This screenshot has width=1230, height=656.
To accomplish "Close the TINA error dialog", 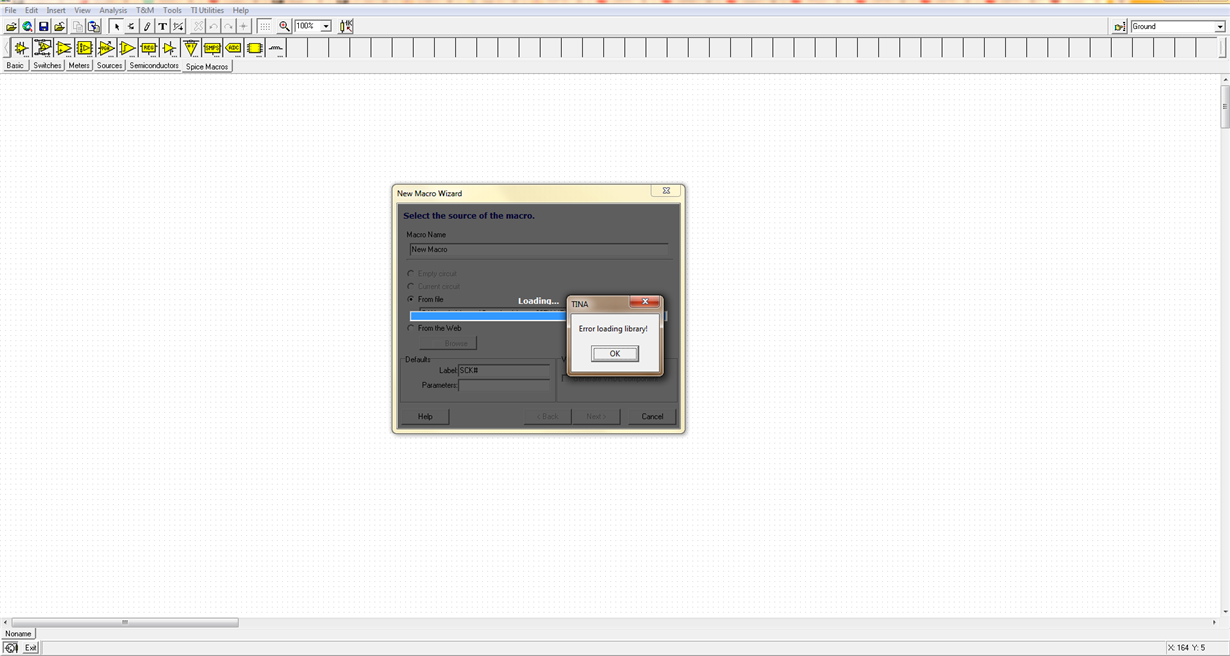I will (645, 302).
